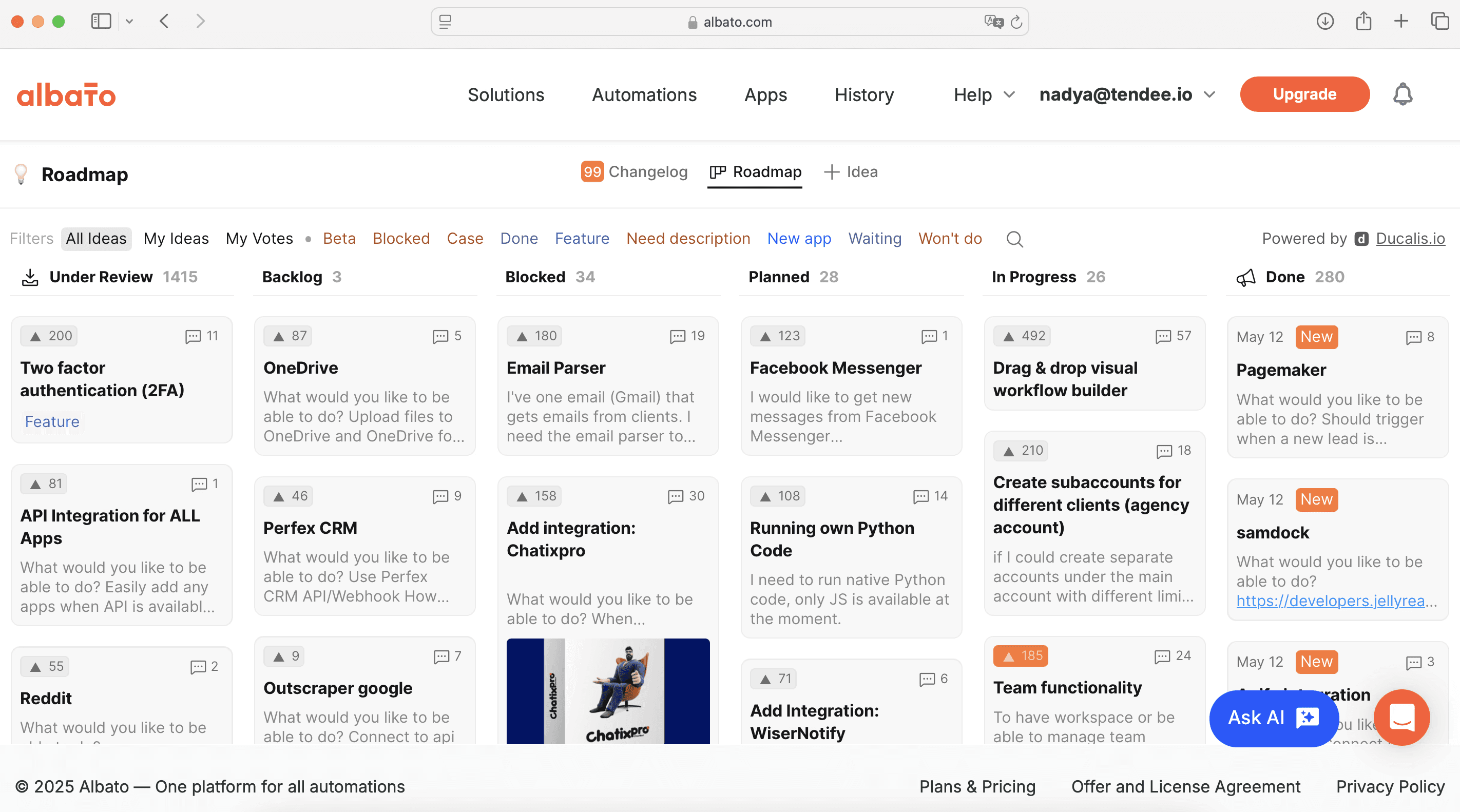Toggle the Need description filter
Image resolution: width=1460 pixels, height=812 pixels.
(x=688, y=239)
